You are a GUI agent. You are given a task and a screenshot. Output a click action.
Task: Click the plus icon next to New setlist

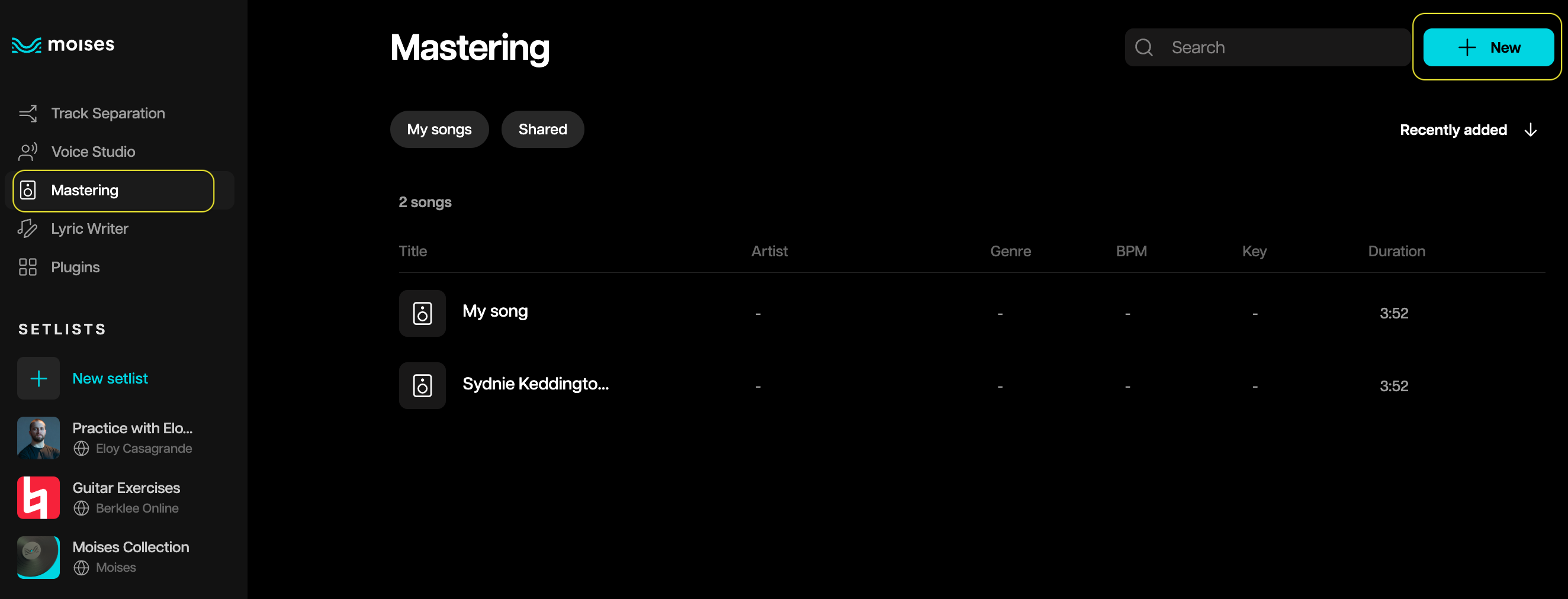(x=38, y=378)
